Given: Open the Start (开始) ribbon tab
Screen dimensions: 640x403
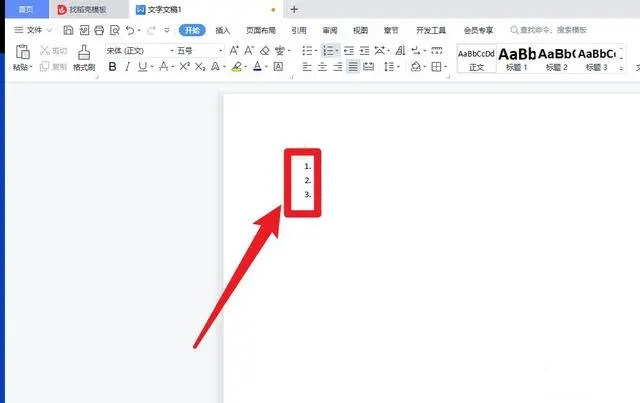Looking at the screenshot, I should click(192, 30).
